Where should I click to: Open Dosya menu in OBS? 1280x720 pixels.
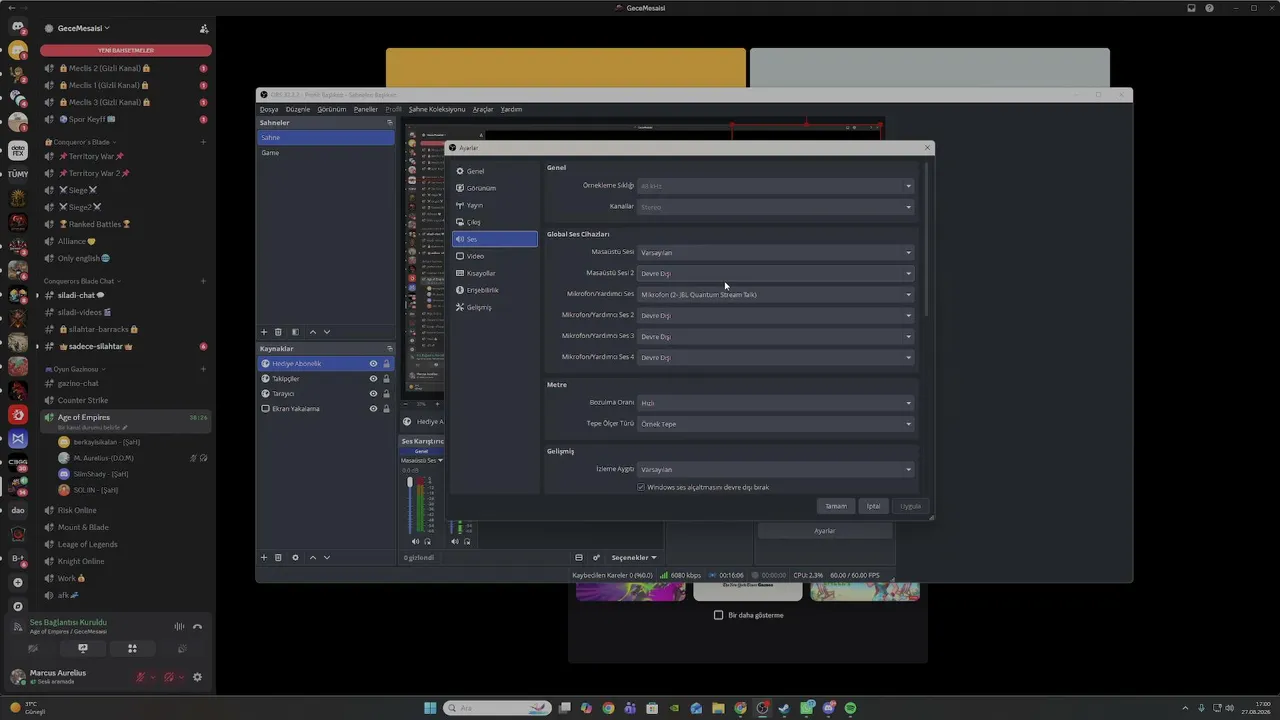(x=269, y=109)
